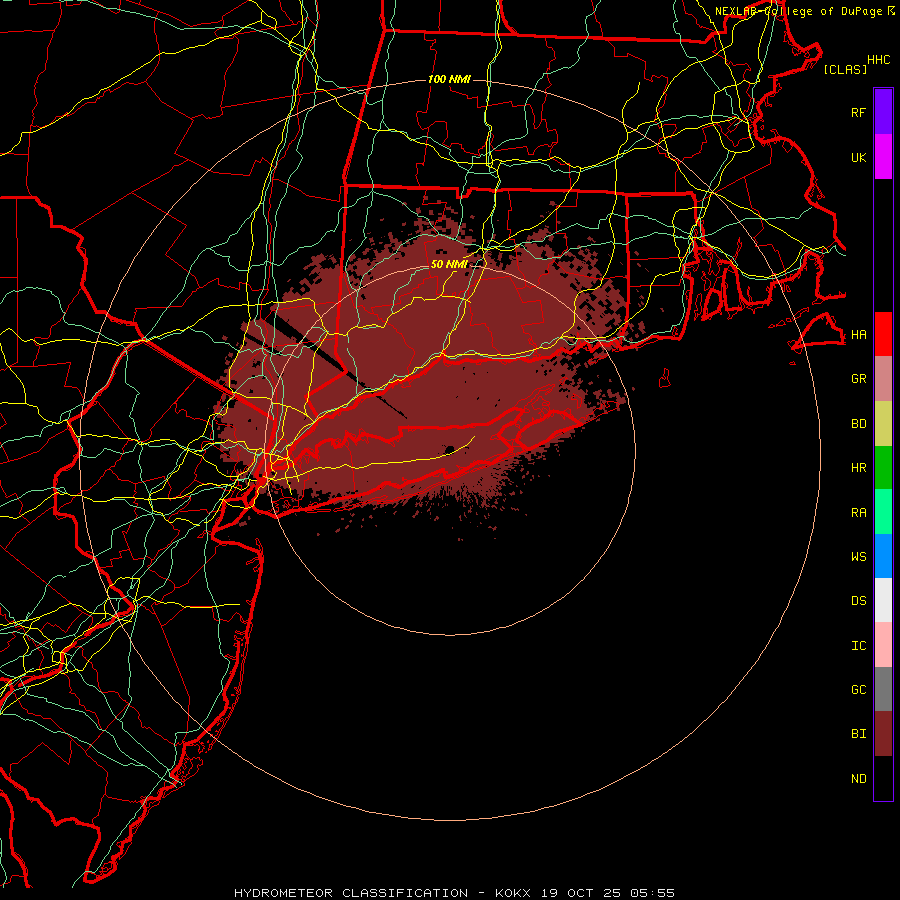Click the 'IC' legend label
Screen dimensions: 900x900
coord(859,646)
